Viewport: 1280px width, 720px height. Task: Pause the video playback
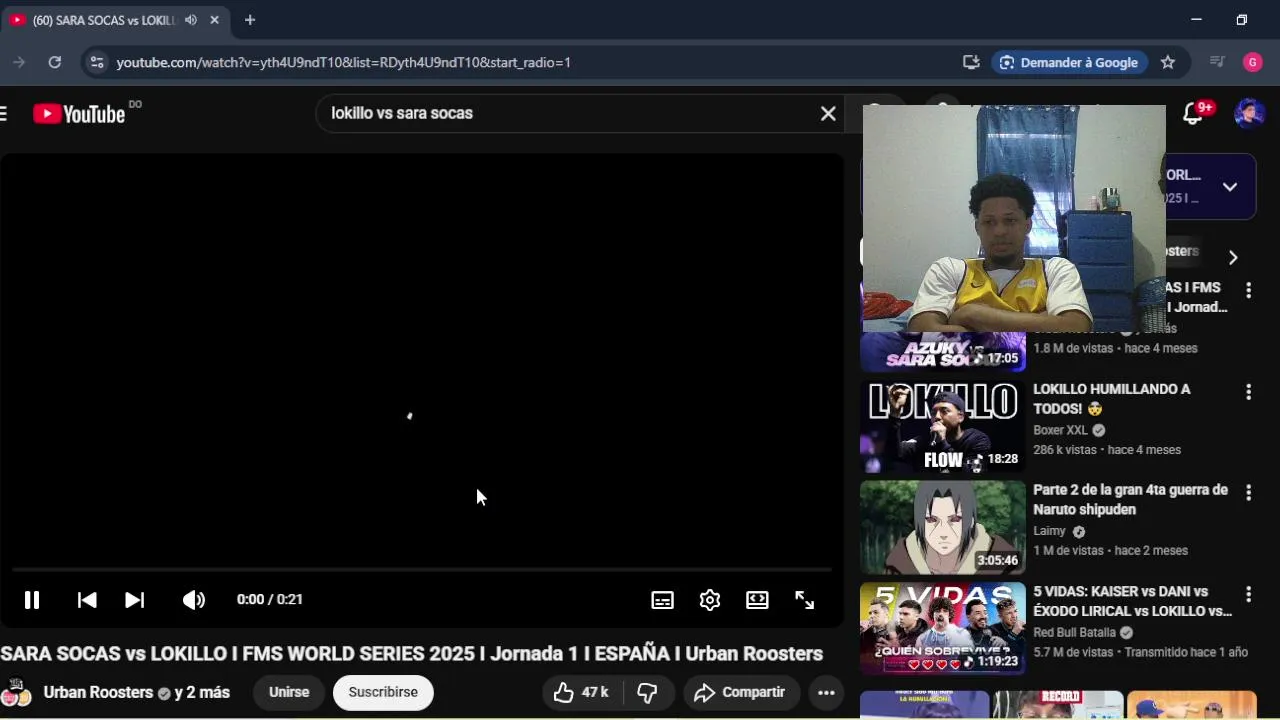pyautogui.click(x=32, y=600)
